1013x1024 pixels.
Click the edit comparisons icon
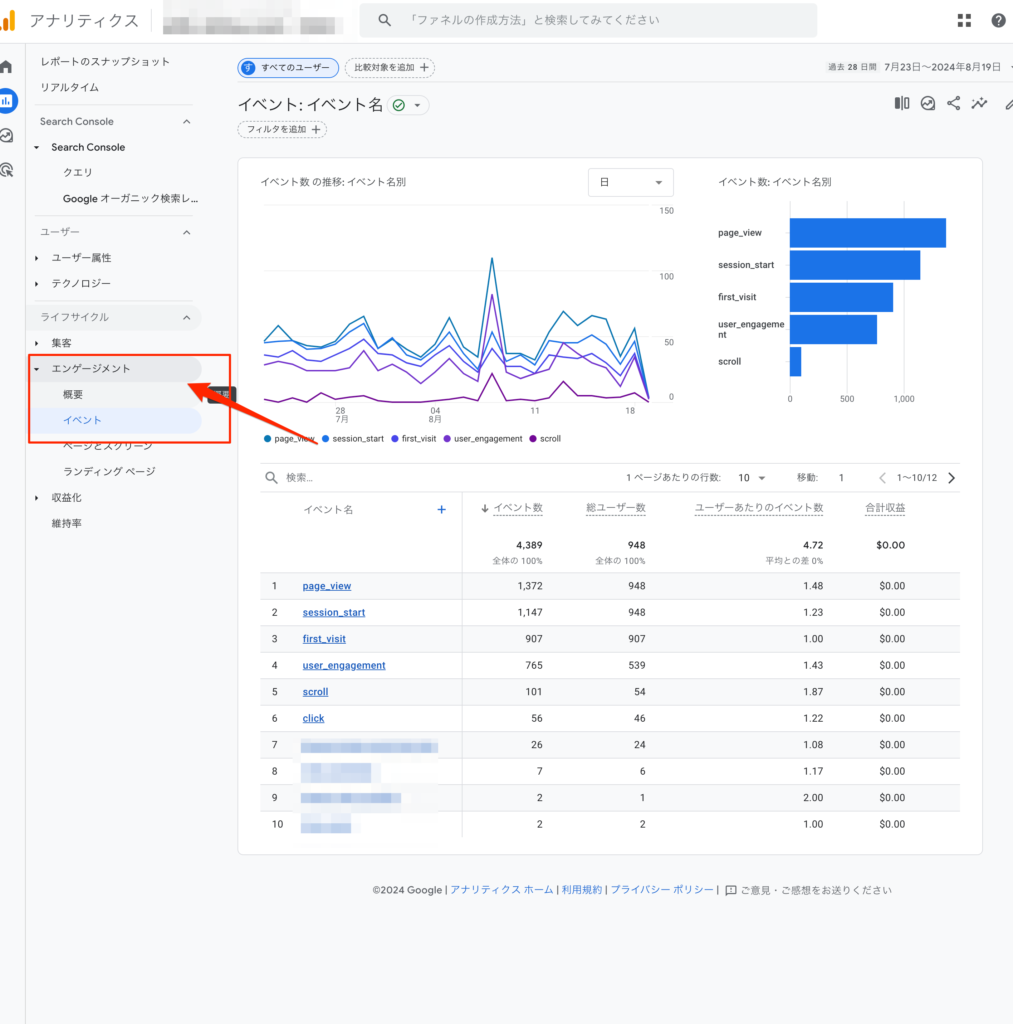click(902, 103)
